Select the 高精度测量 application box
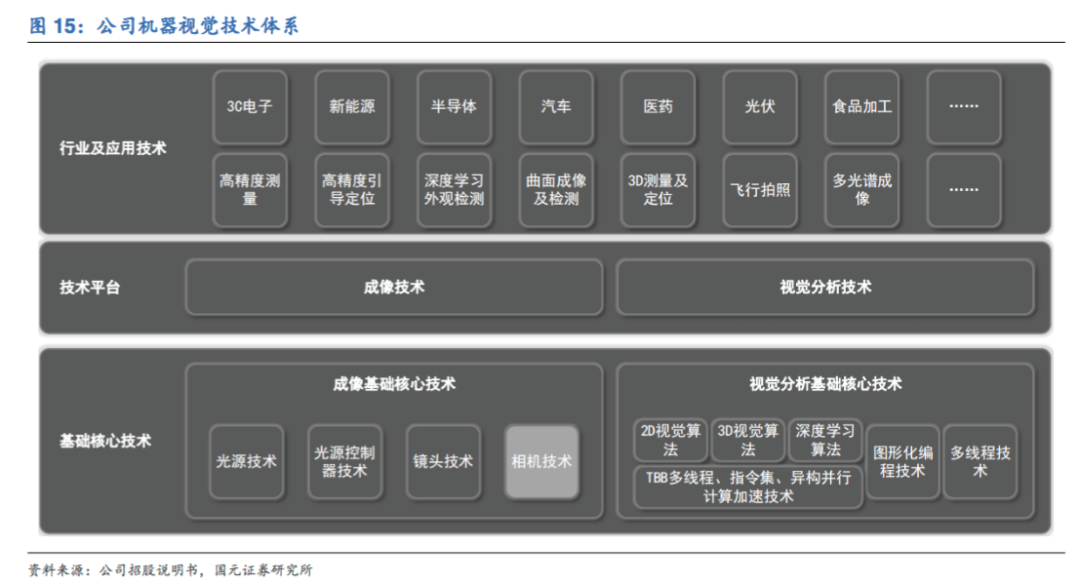The image size is (1080, 584). click(x=250, y=190)
